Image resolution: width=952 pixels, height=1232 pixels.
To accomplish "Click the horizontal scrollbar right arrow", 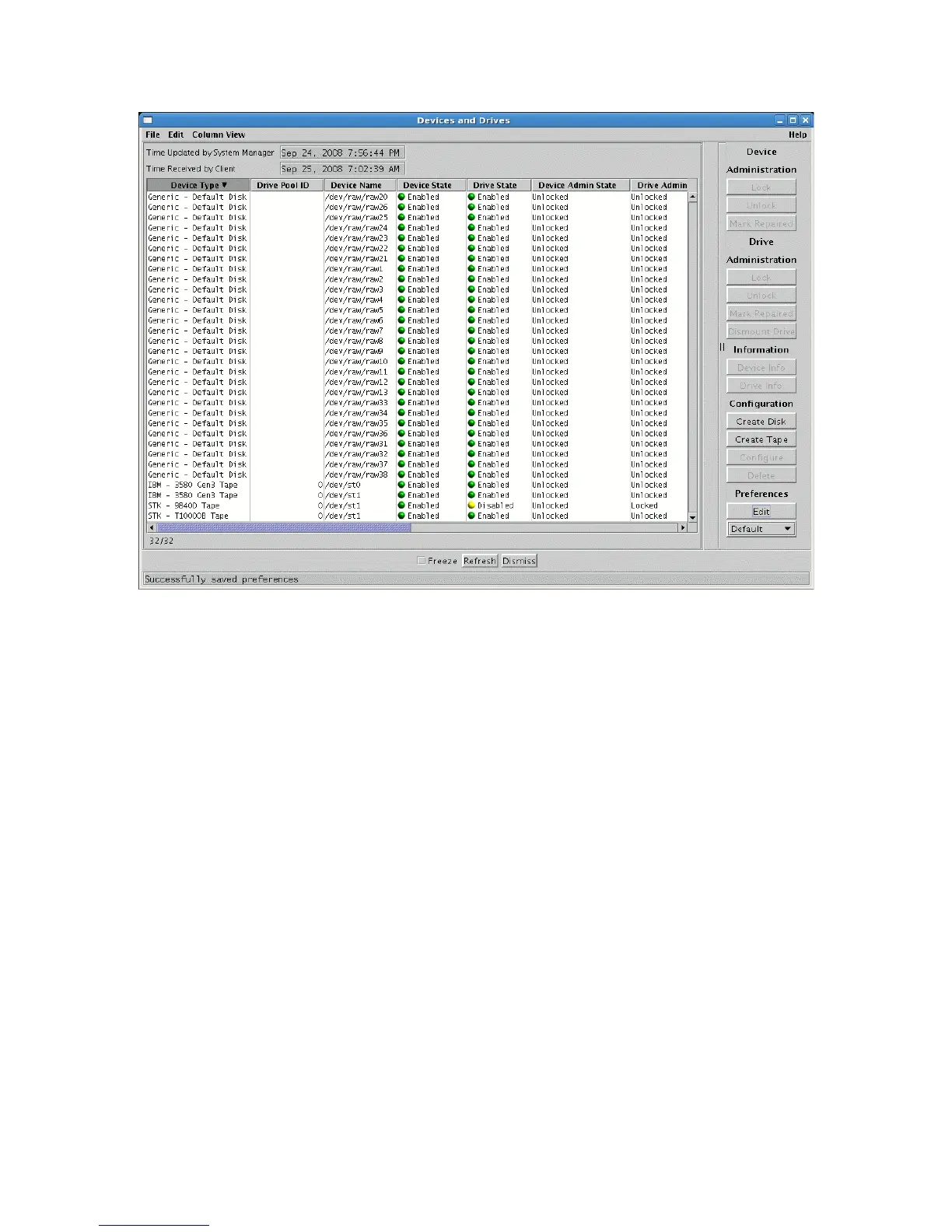I will (683, 527).
